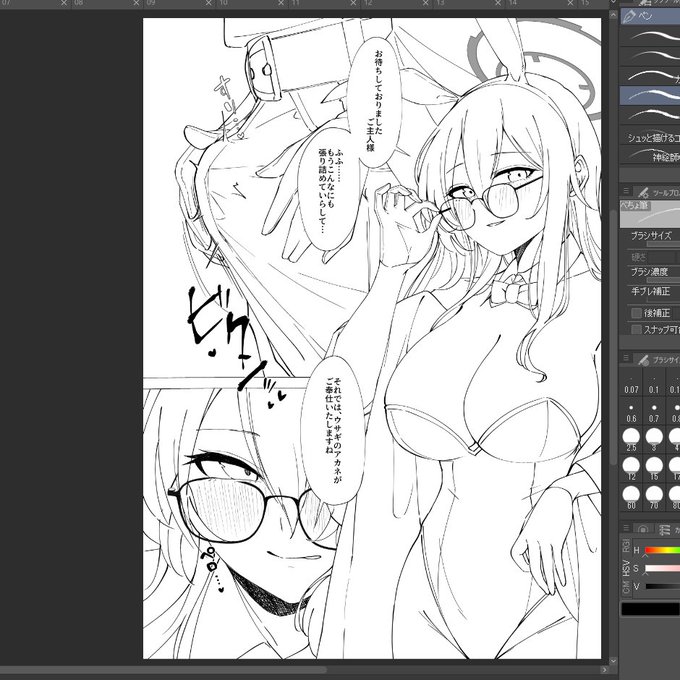Switch to the color wheel tab icon
Image resolution: width=680 pixels, height=680 pixels.
643,529
